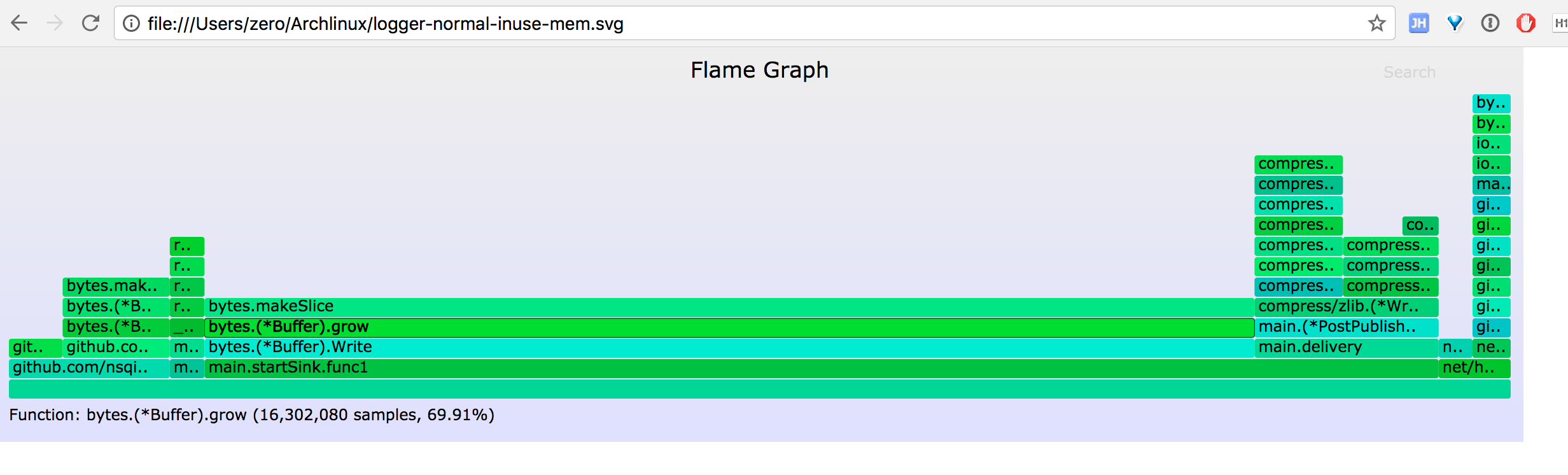Click the bytes.(*Buffer).Write frame
Screen dimensions: 1568x475
pos(729,348)
